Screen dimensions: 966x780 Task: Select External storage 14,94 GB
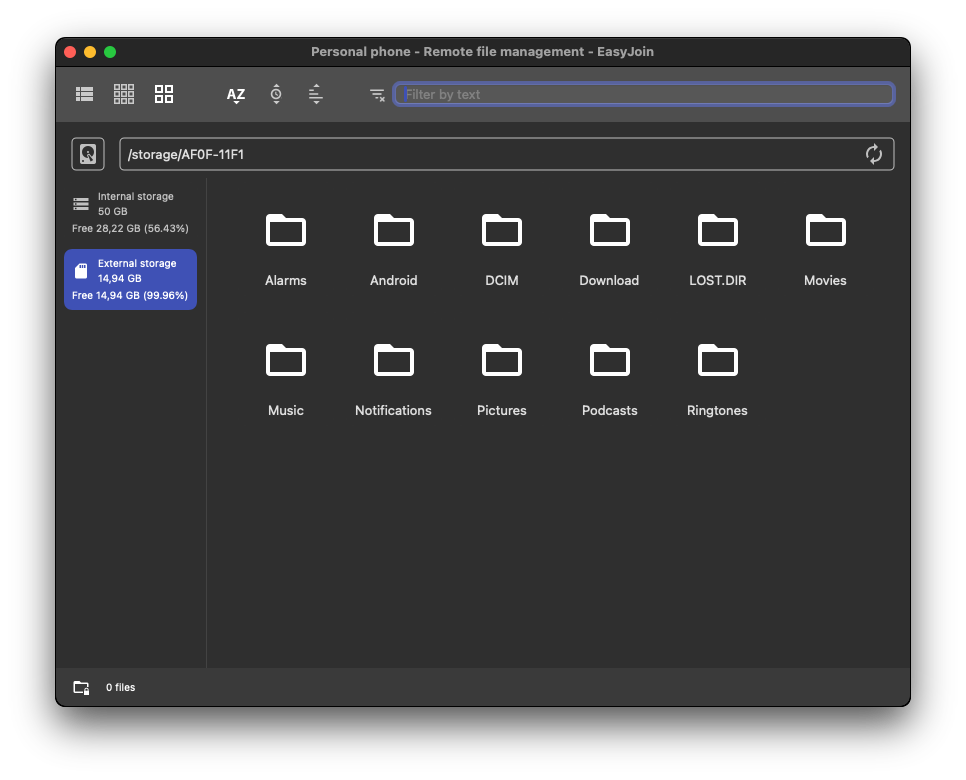pyautogui.click(x=131, y=279)
